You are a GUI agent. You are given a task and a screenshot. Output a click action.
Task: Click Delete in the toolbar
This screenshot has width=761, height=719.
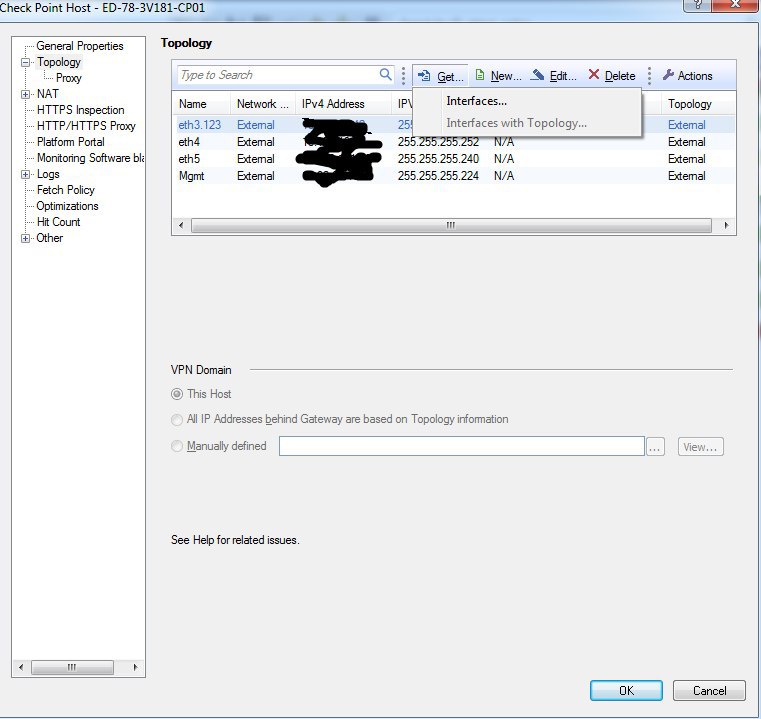click(x=612, y=76)
